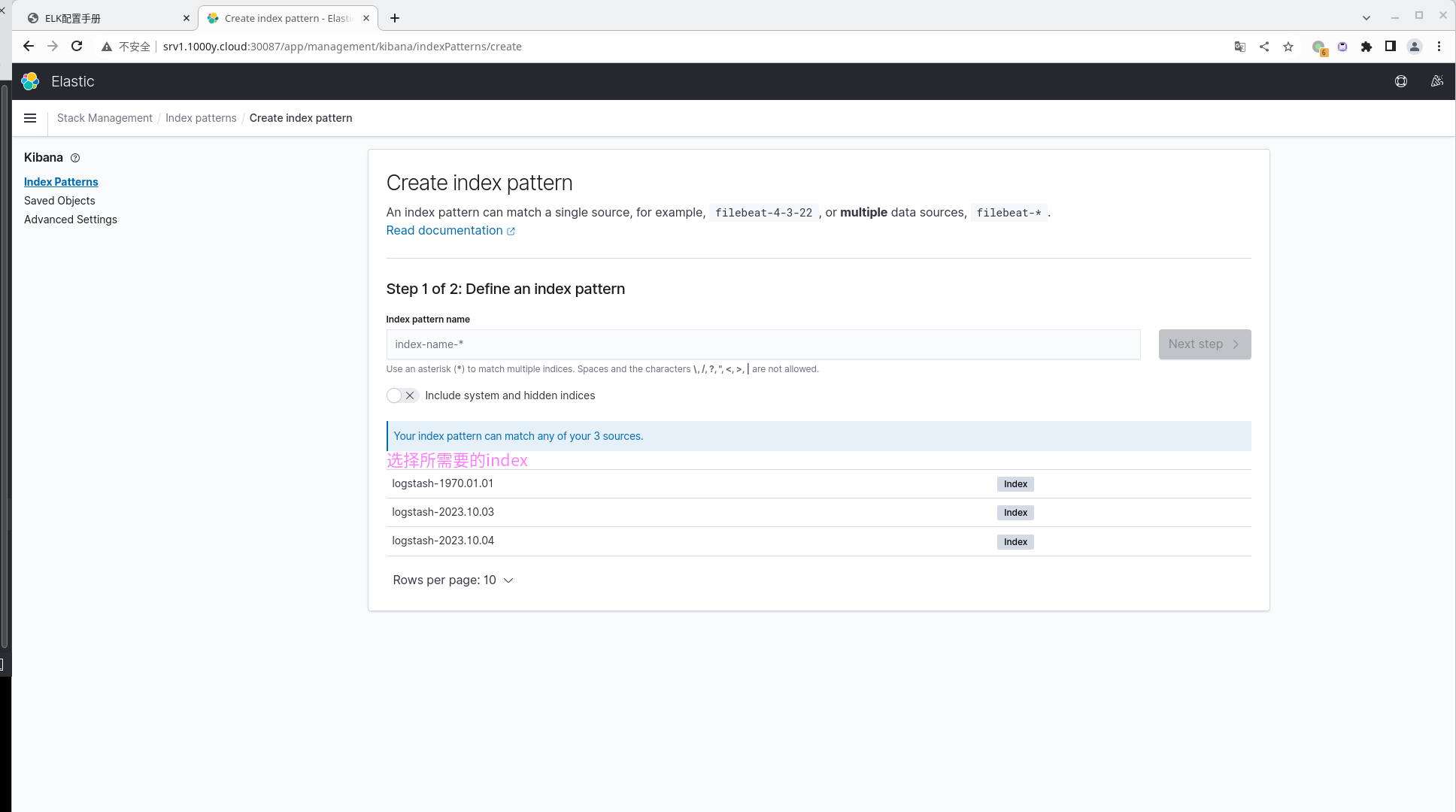The width and height of the screenshot is (1456, 812).
Task: Click the browser address bar URL
Action: click(342, 47)
